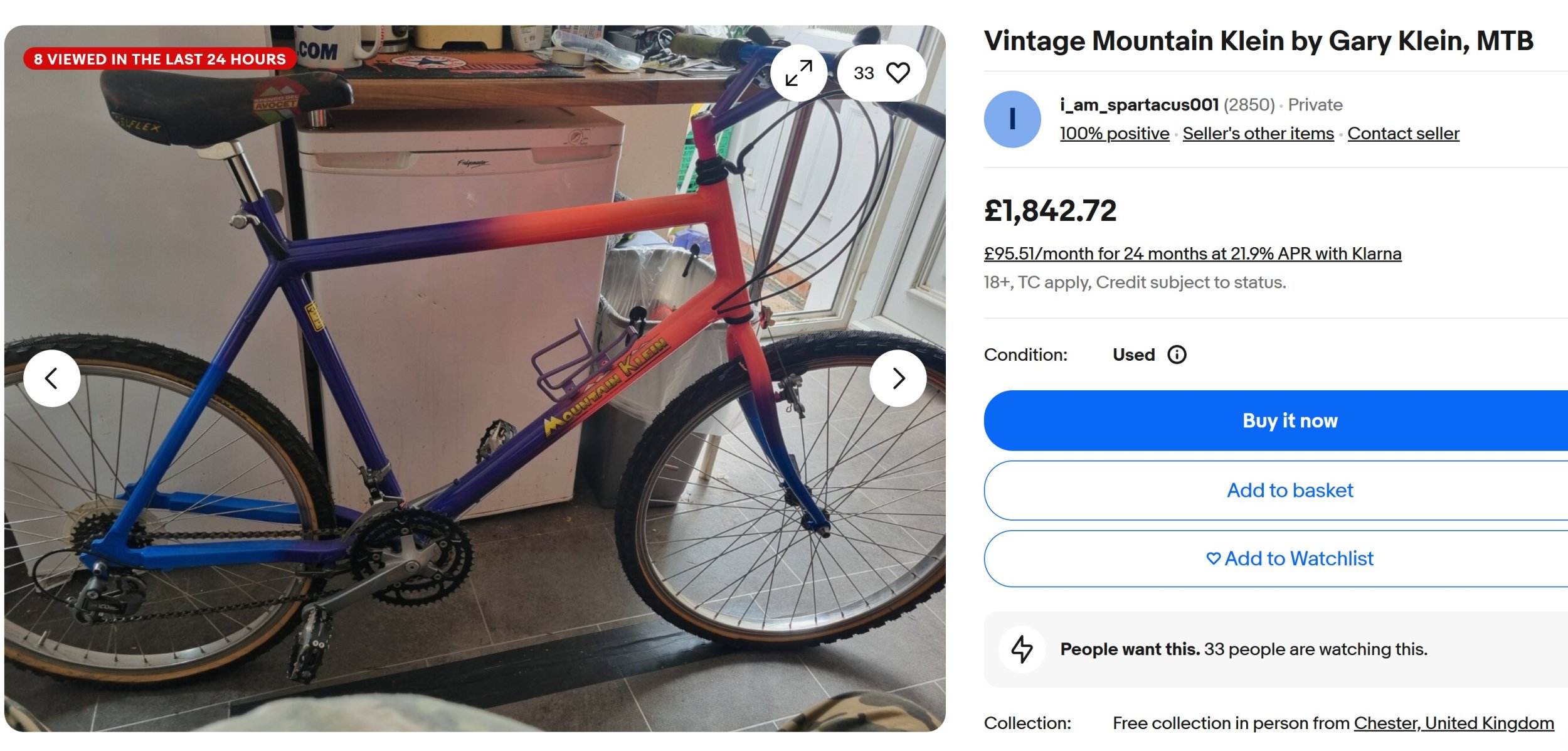Open seller i_am_spartacus001 profile
1568x751 pixels.
coord(1138,105)
